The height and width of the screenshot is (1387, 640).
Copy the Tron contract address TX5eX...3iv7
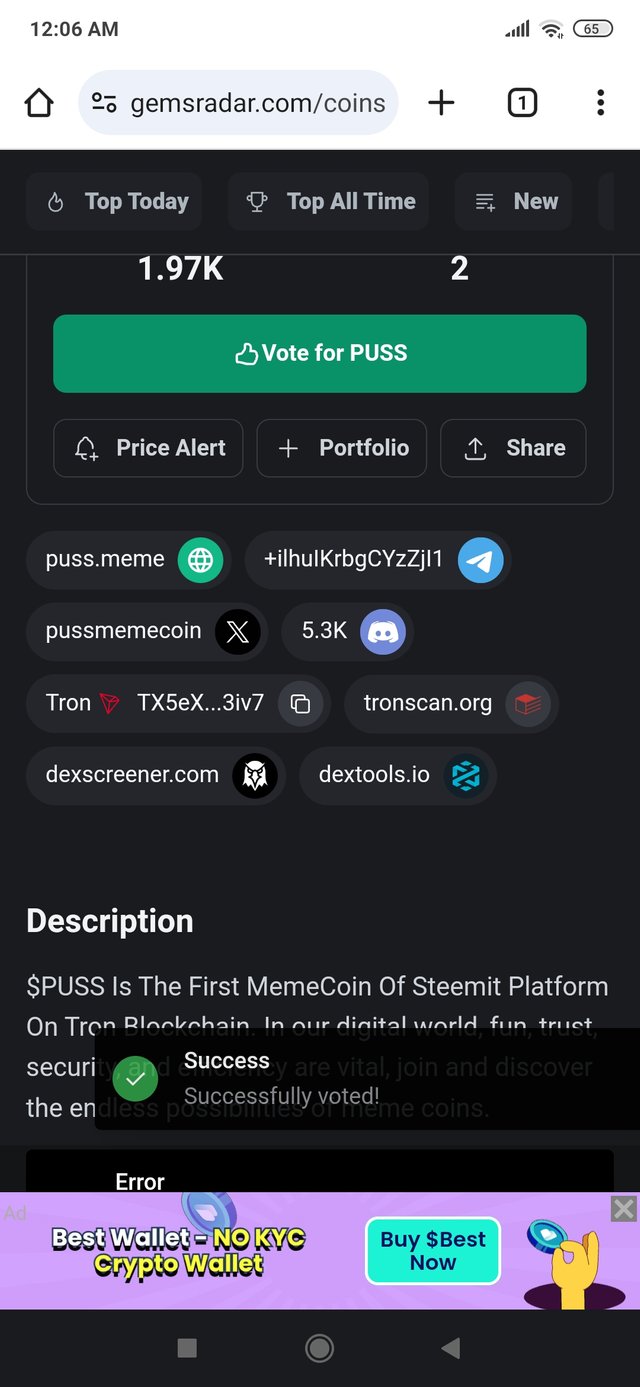(x=300, y=704)
